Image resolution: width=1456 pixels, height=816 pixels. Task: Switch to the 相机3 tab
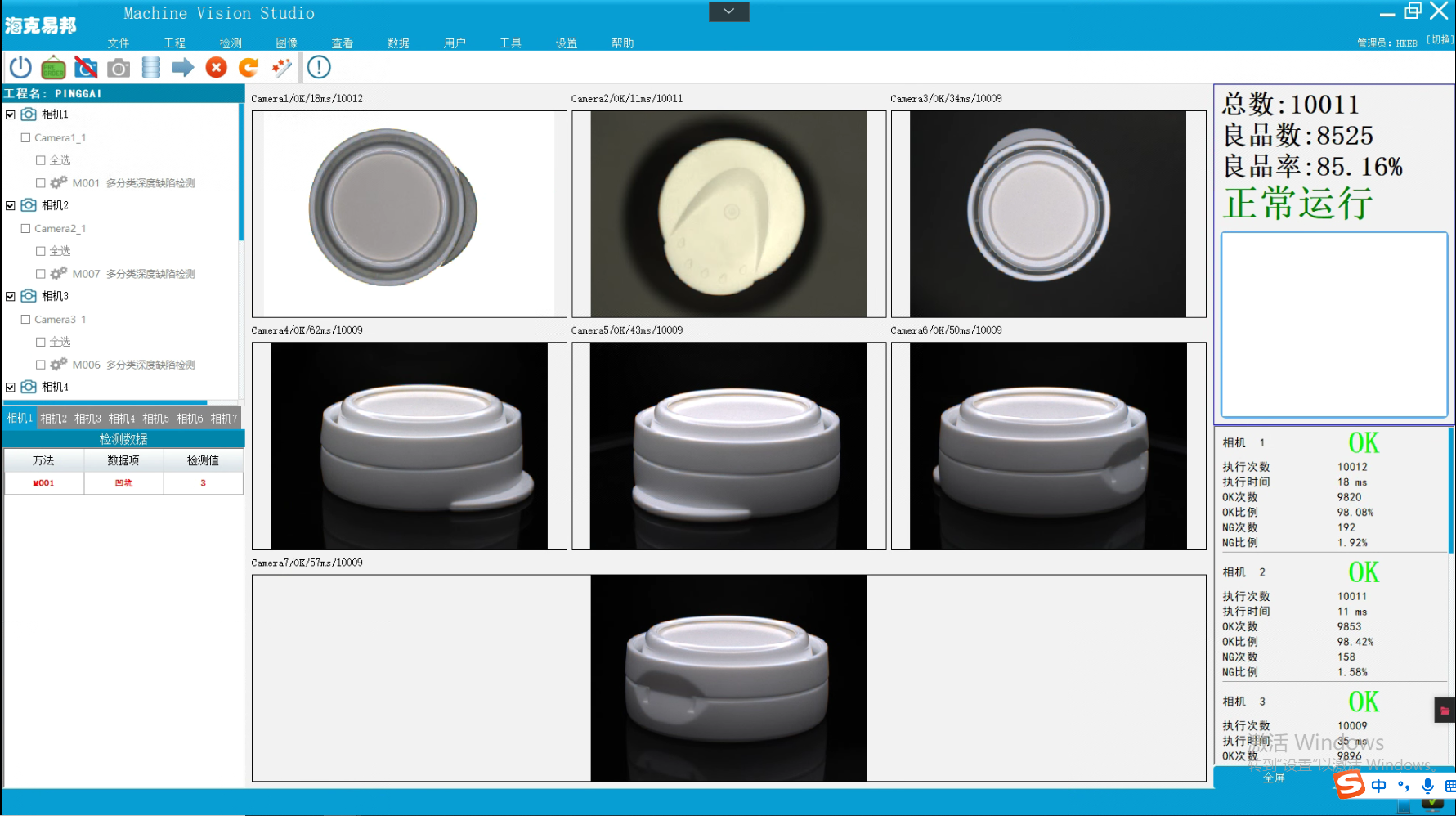point(87,419)
